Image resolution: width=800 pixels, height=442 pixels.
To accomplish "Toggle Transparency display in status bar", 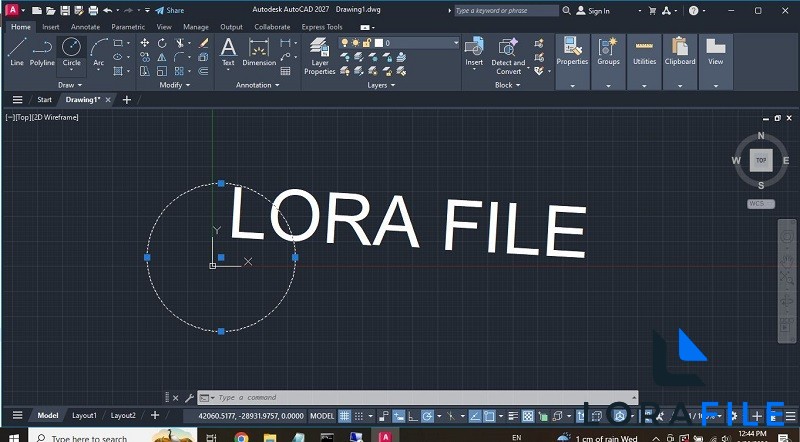I will 528,416.
